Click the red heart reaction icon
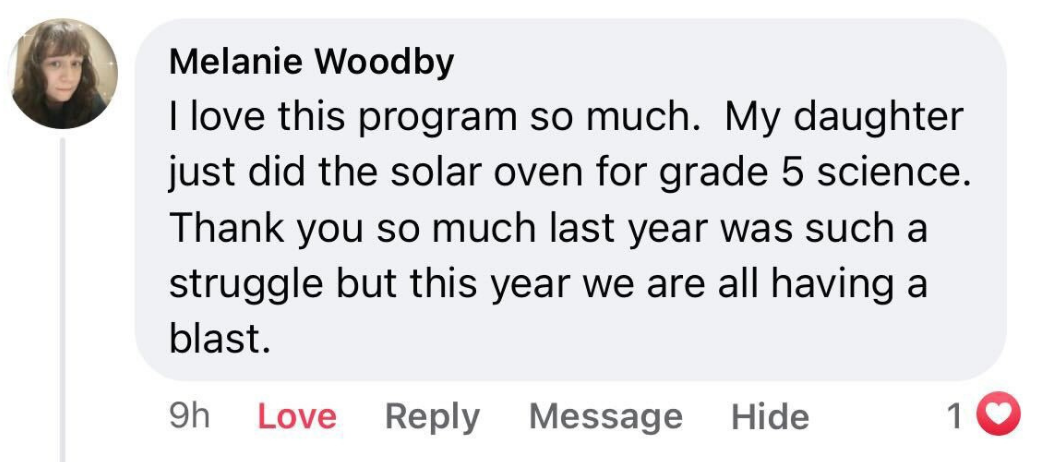This screenshot has height=462, width=1054. click(1001, 416)
